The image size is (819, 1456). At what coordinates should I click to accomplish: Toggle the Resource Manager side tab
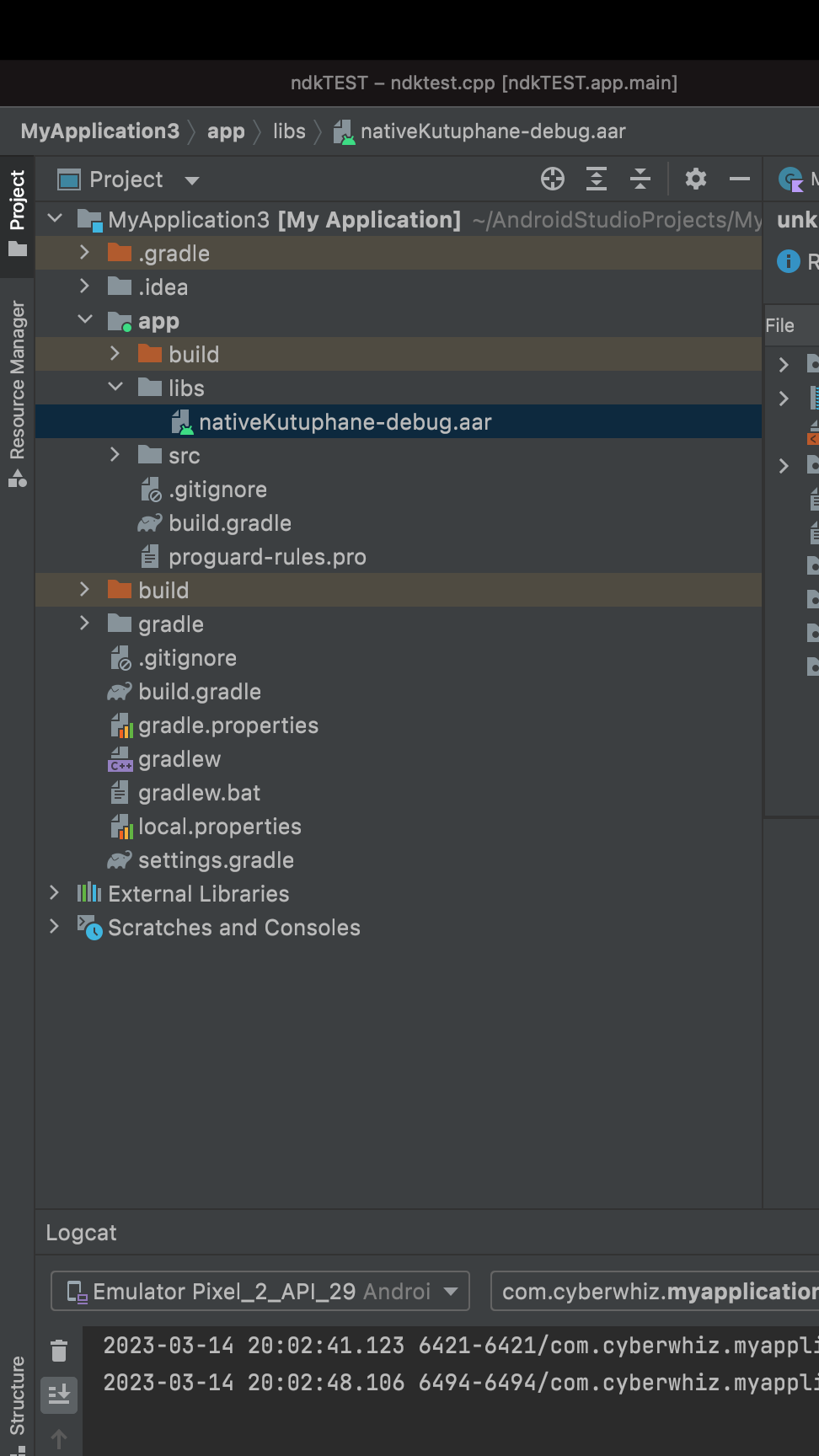(17, 393)
